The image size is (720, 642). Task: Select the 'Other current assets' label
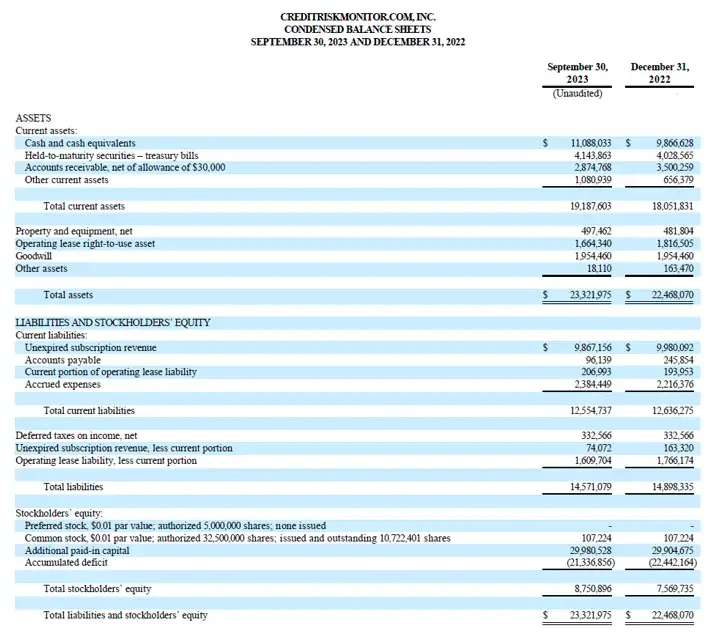pos(67,180)
